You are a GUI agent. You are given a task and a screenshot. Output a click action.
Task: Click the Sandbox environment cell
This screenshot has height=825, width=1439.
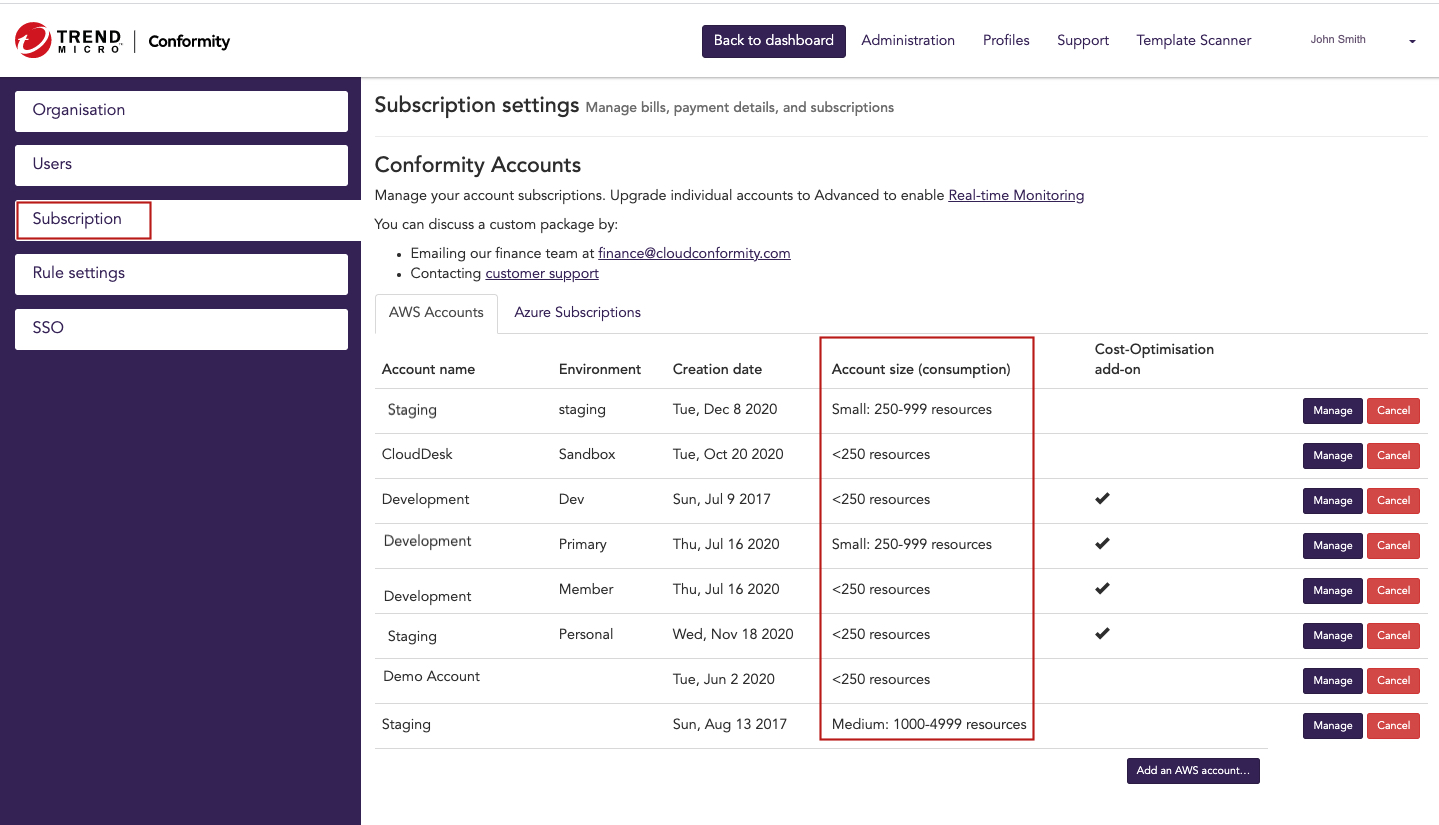(587, 455)
